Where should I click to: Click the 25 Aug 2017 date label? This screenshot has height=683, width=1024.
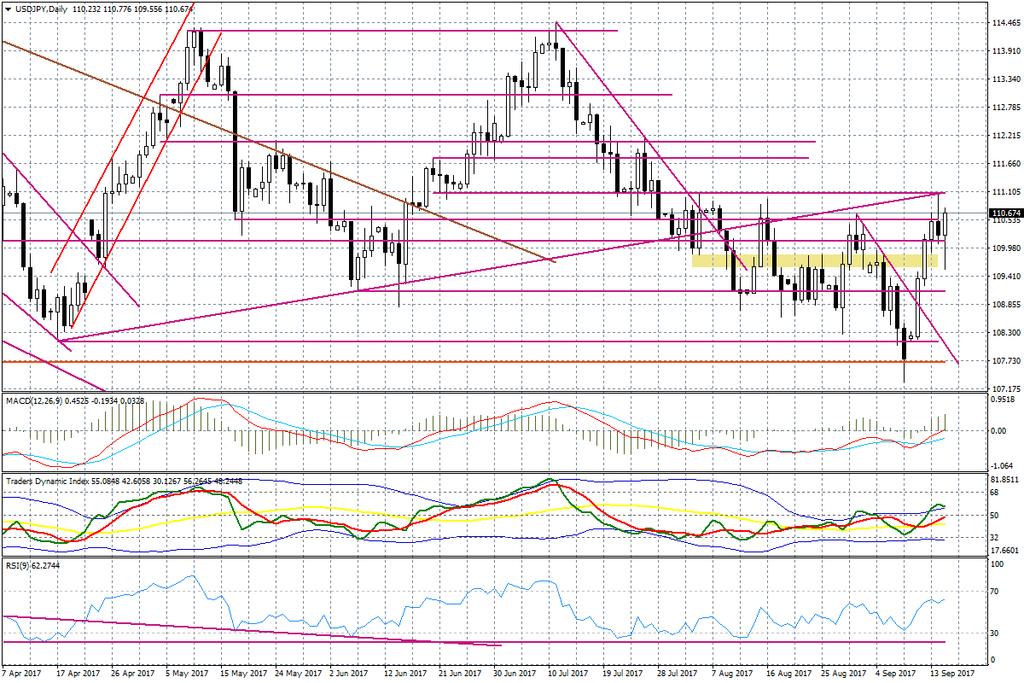(844, 673)
